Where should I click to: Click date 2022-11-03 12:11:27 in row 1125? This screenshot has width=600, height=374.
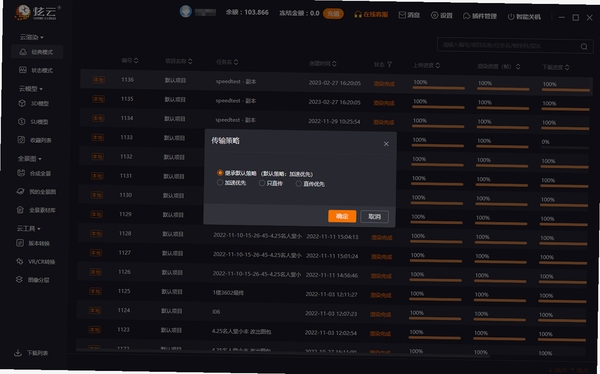click(331, 294)
